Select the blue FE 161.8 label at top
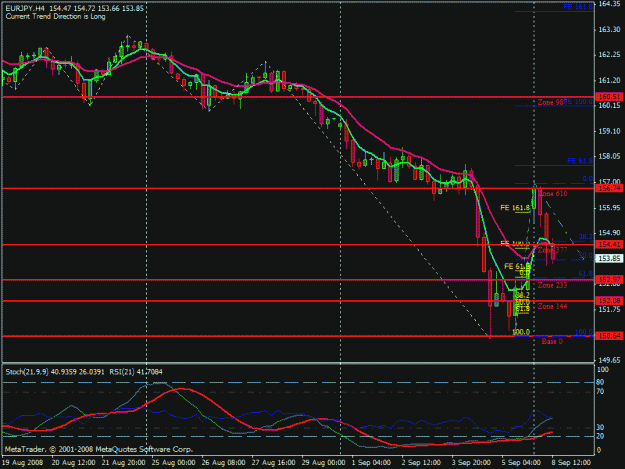 (578, 7)
